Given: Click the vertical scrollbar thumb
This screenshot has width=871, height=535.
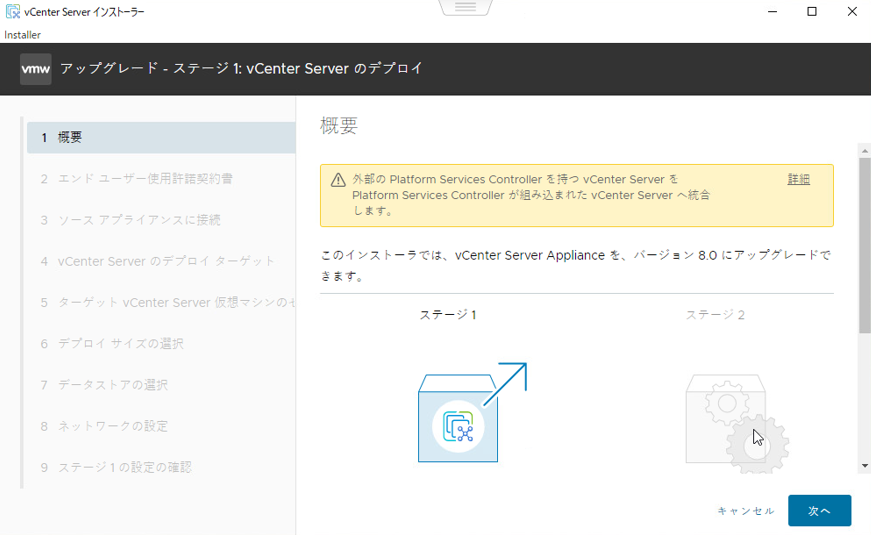Looking at the screenshot, I should [x=864, y=246].
